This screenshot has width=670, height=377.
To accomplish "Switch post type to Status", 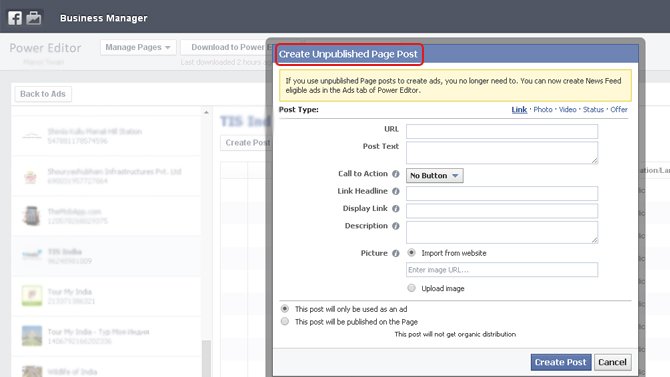I will point(593,109).
